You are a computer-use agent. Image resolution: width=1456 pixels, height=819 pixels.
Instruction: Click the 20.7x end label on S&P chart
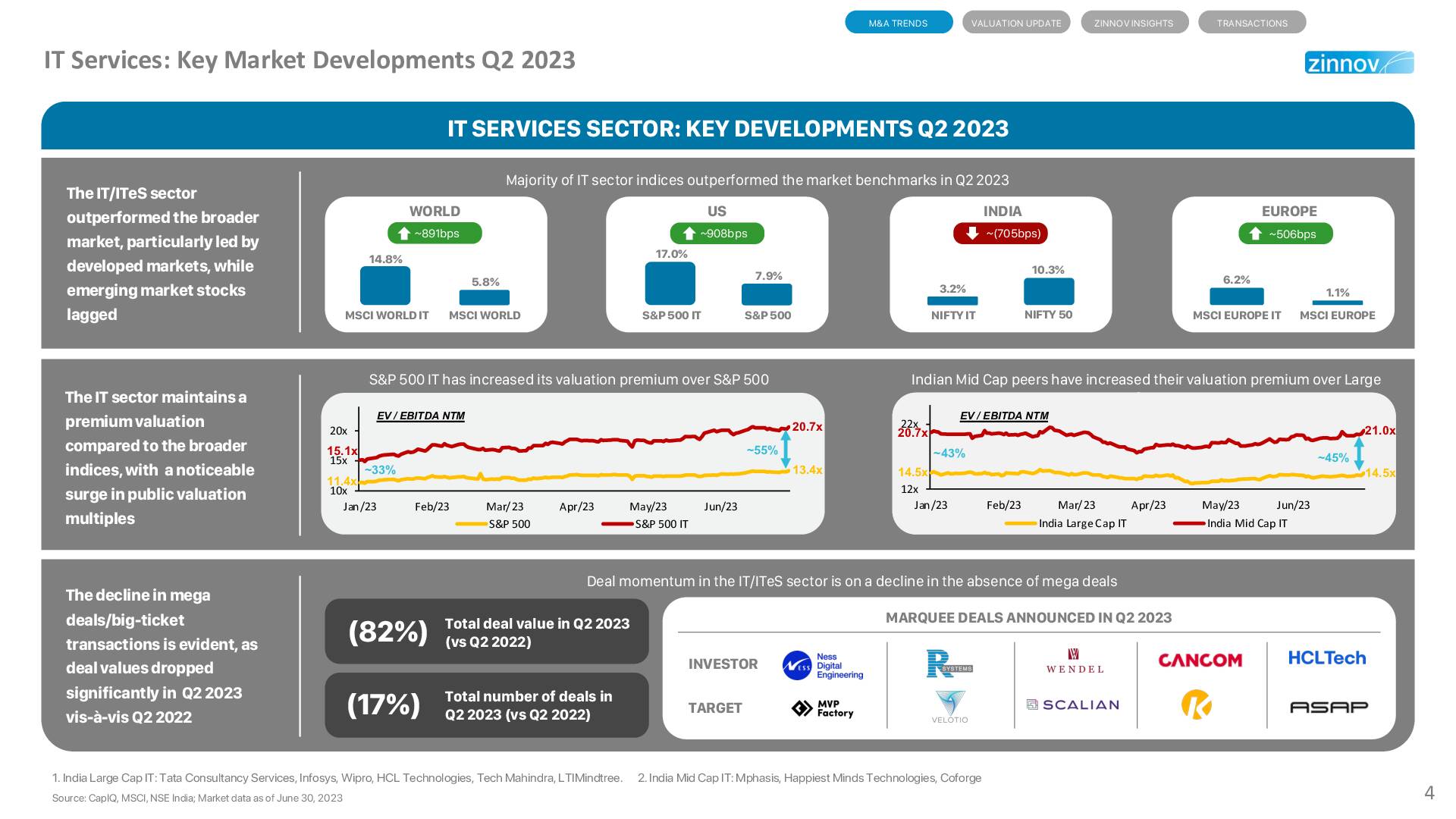coord(808,427)
